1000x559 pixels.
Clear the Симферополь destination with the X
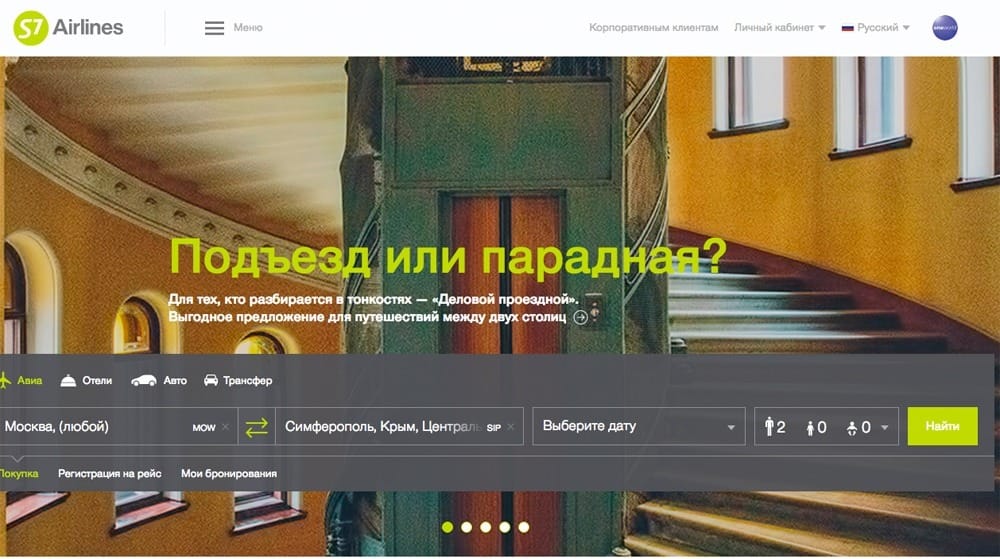(511, 427)
